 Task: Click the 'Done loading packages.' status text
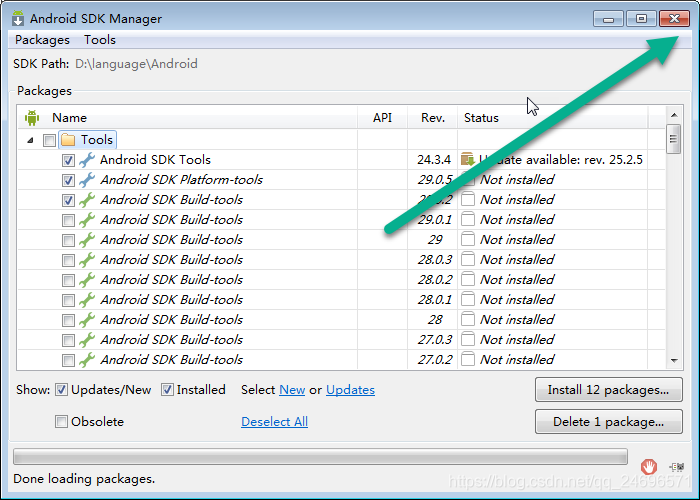(x=84, y=479)
